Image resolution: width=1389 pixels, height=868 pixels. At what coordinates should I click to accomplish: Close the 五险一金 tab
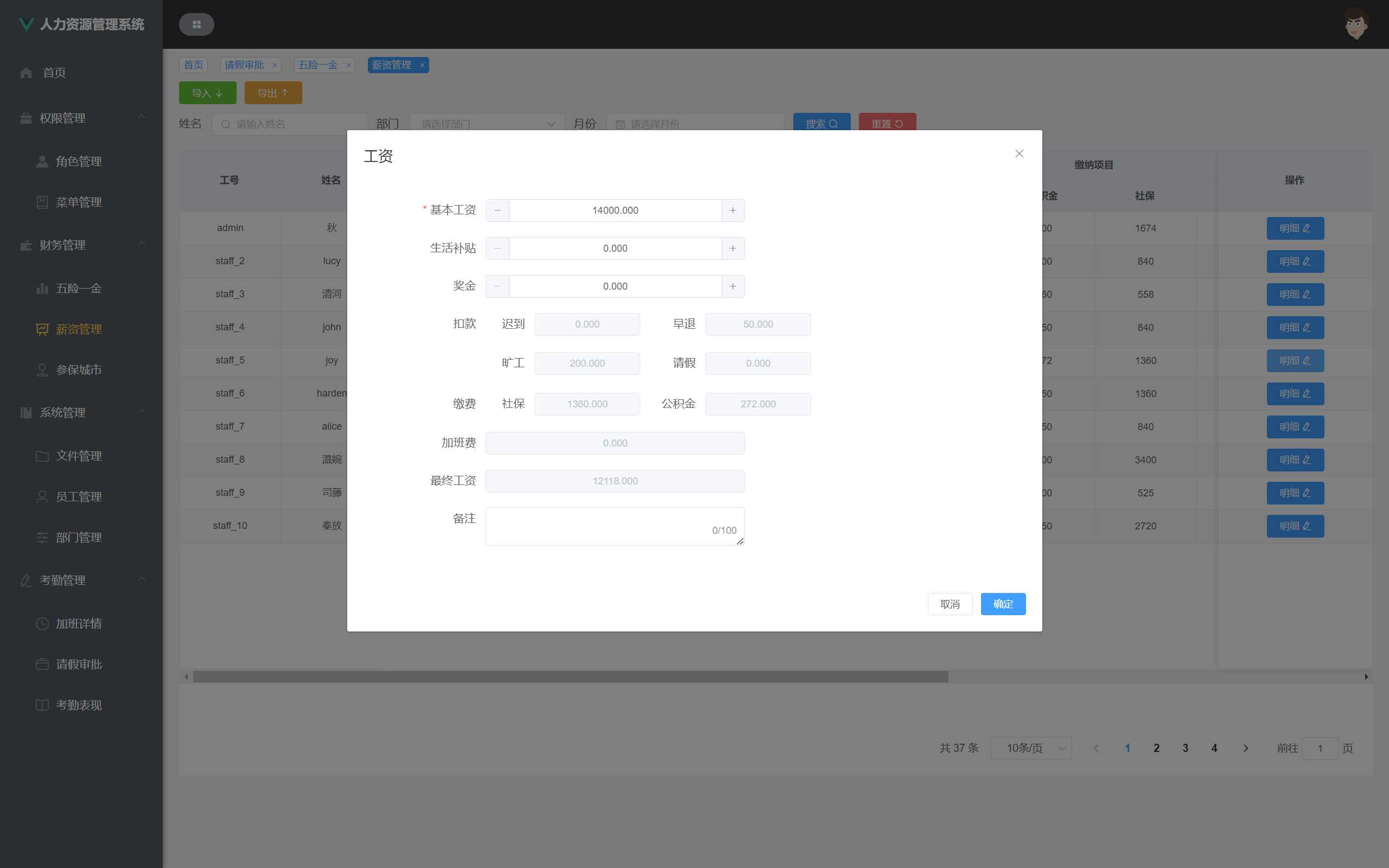coord(348,66)
